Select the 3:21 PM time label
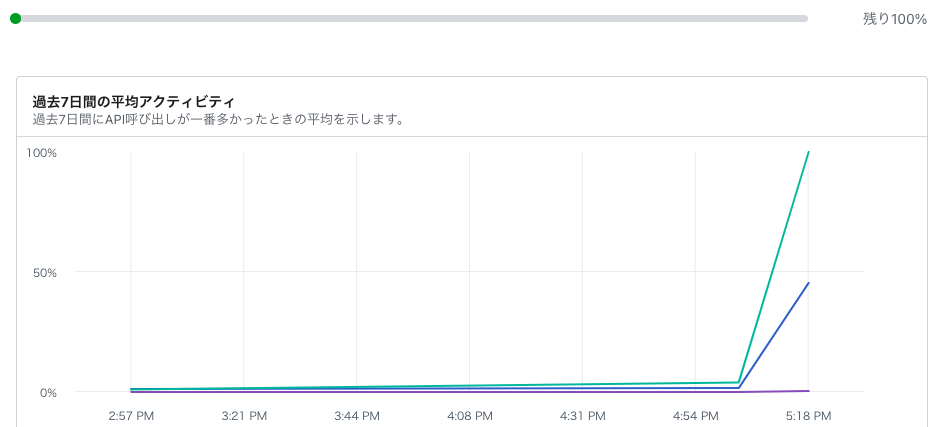Image resolution: width=942 pixels, height=427 pixels. [x=244, y=414]
